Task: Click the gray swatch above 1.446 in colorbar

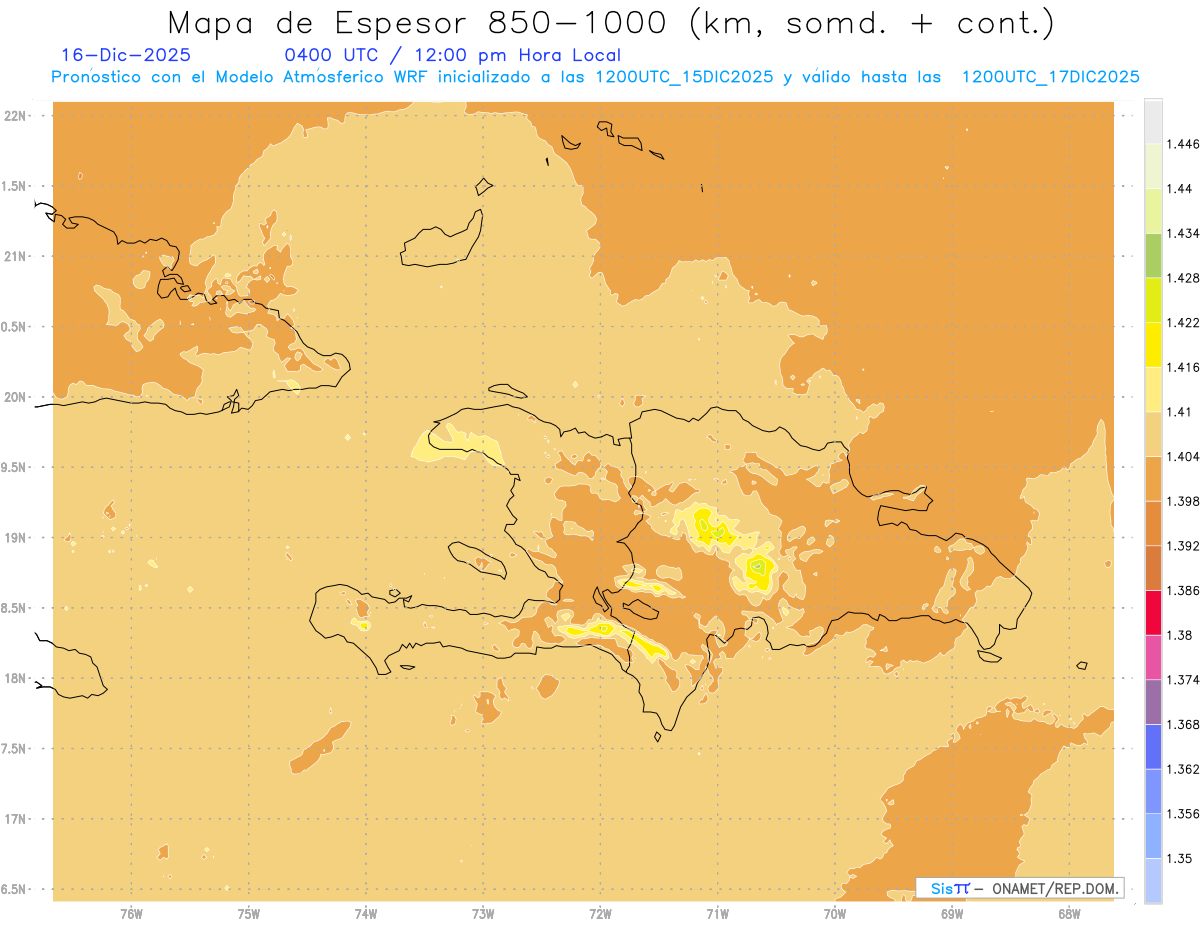Action: (1153, 121)
